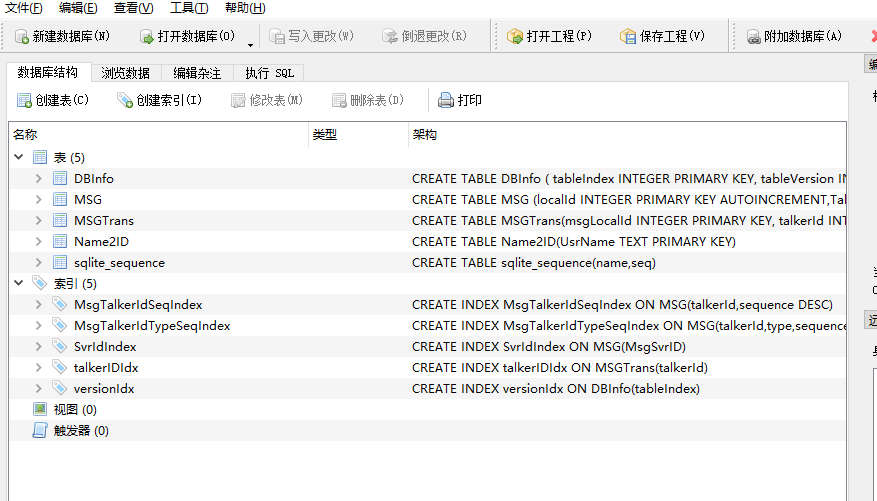Click the Modify Table (修改表) button
877x501 pixels.
[267, 101]
